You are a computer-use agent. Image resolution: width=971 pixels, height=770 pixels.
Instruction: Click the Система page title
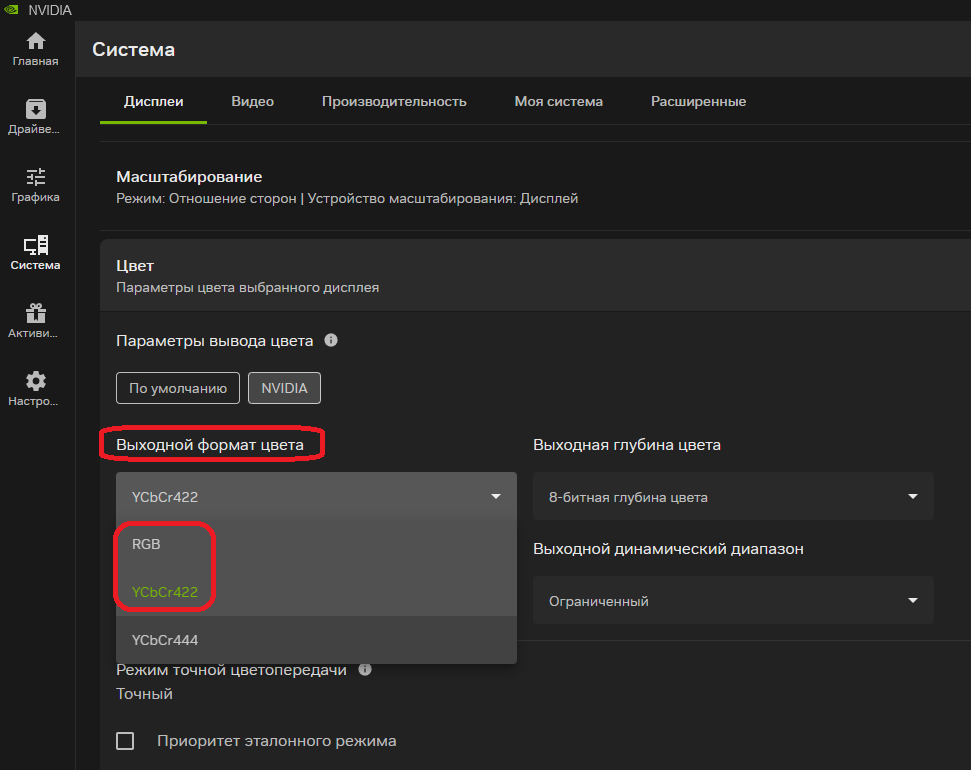tap(133, 50)
